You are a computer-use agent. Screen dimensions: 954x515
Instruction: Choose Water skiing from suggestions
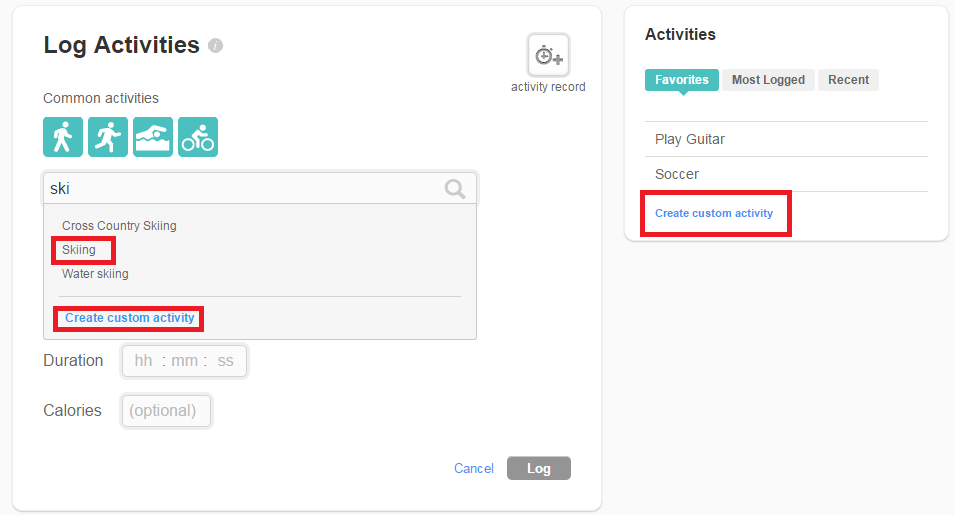point(95,274)
